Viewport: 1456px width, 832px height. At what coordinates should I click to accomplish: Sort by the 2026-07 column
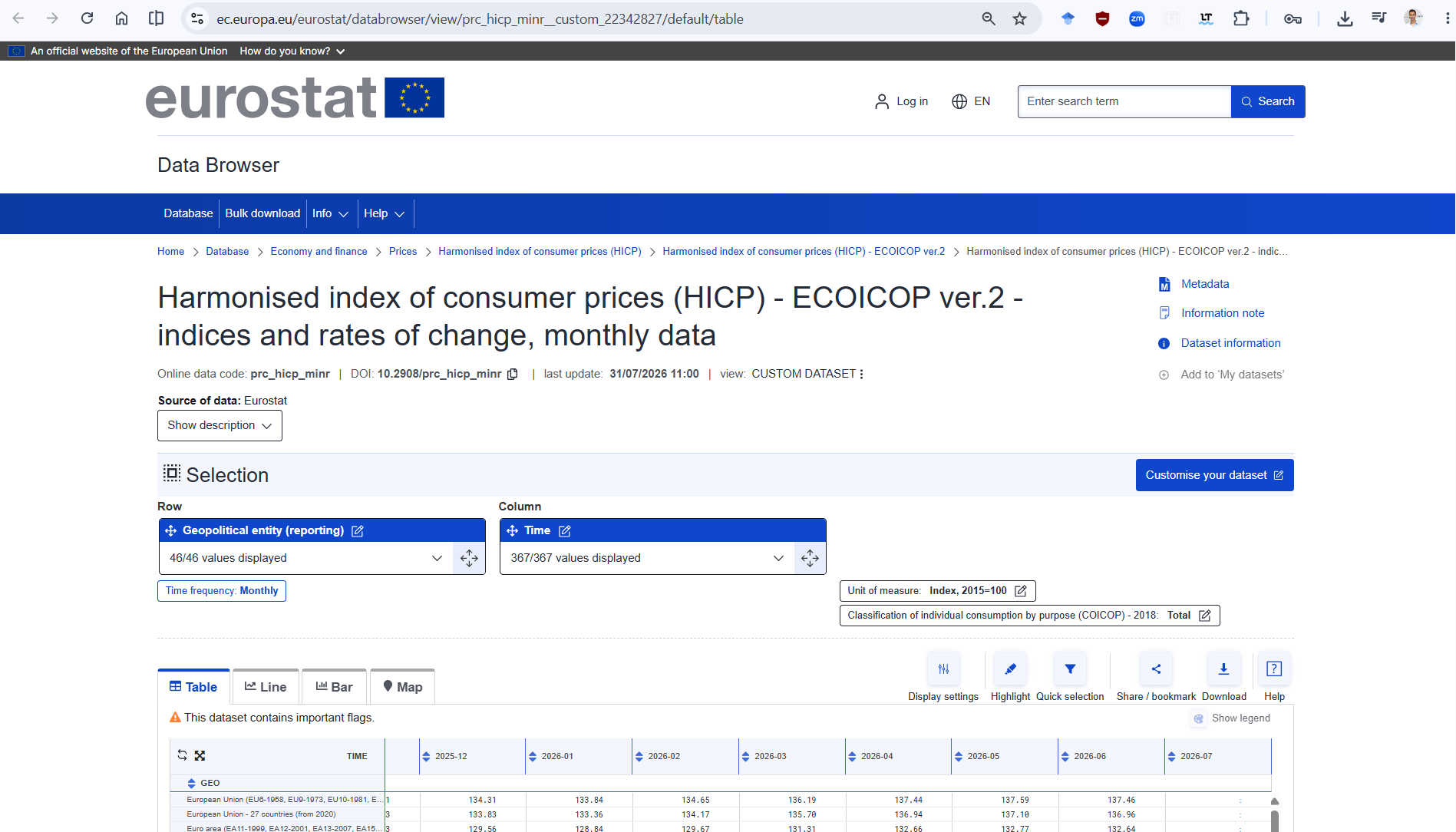[1171, 757]
